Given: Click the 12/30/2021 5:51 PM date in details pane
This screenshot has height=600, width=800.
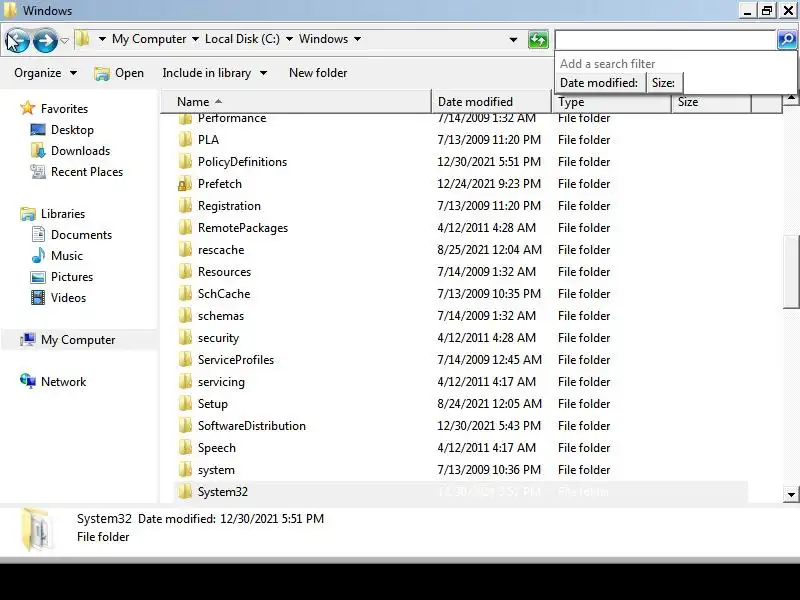Looking at the screenshot, I should tap(272, 519).
